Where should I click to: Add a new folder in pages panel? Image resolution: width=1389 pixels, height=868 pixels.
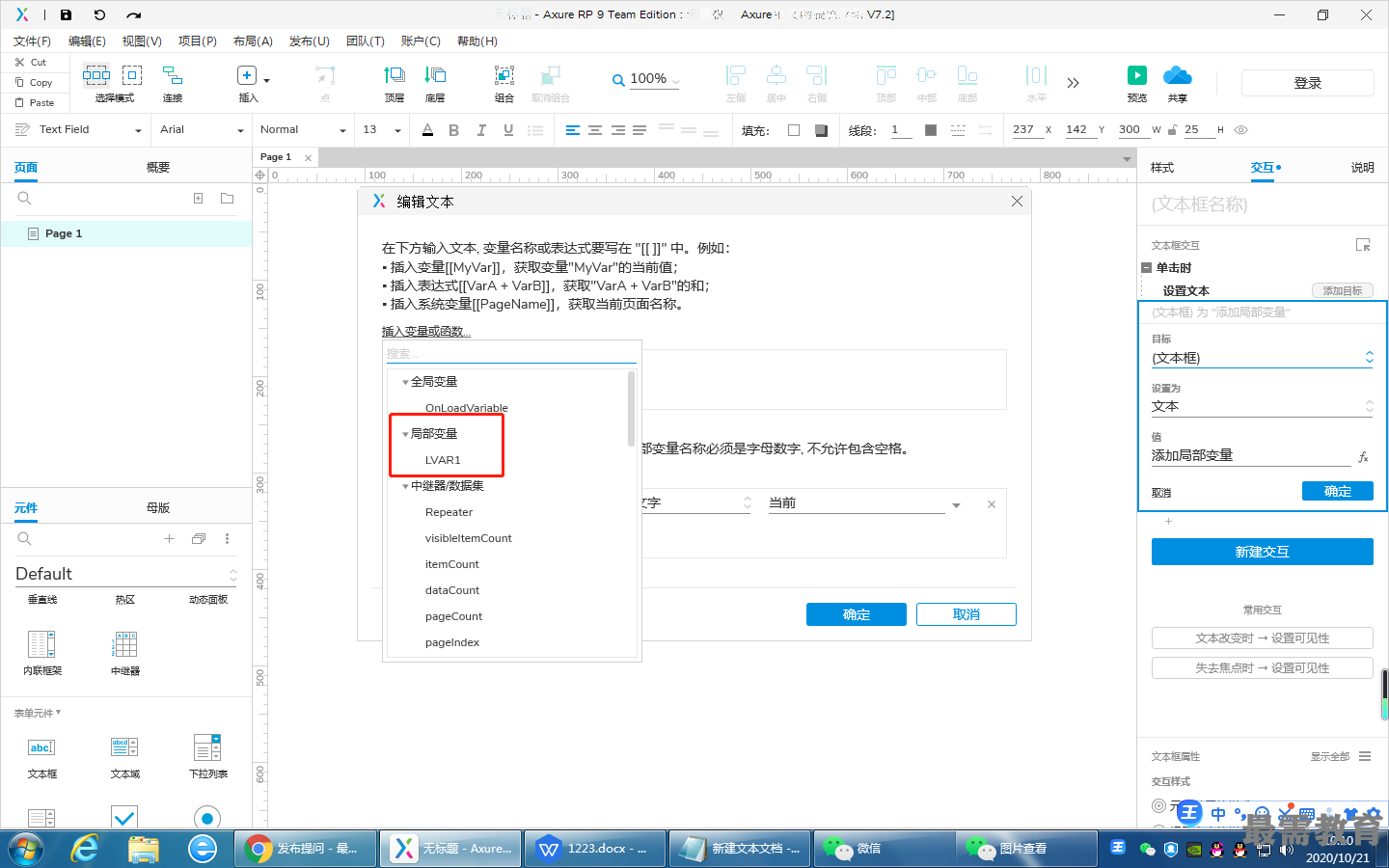[x=227, y=198]
